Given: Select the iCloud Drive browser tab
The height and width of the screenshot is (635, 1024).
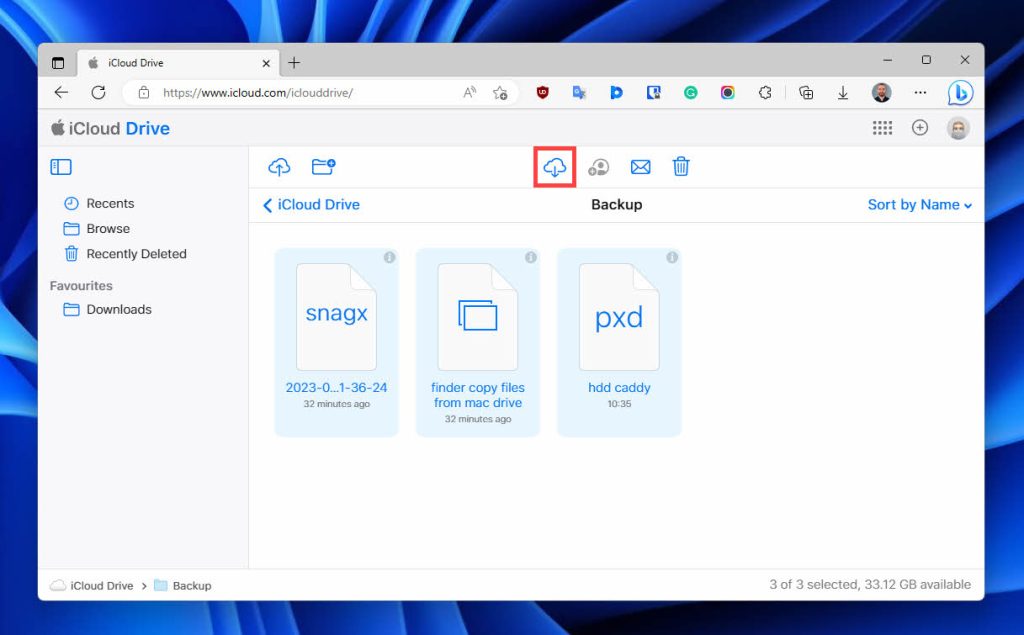Looking at the screenshot, I should (x=178, y=63).
